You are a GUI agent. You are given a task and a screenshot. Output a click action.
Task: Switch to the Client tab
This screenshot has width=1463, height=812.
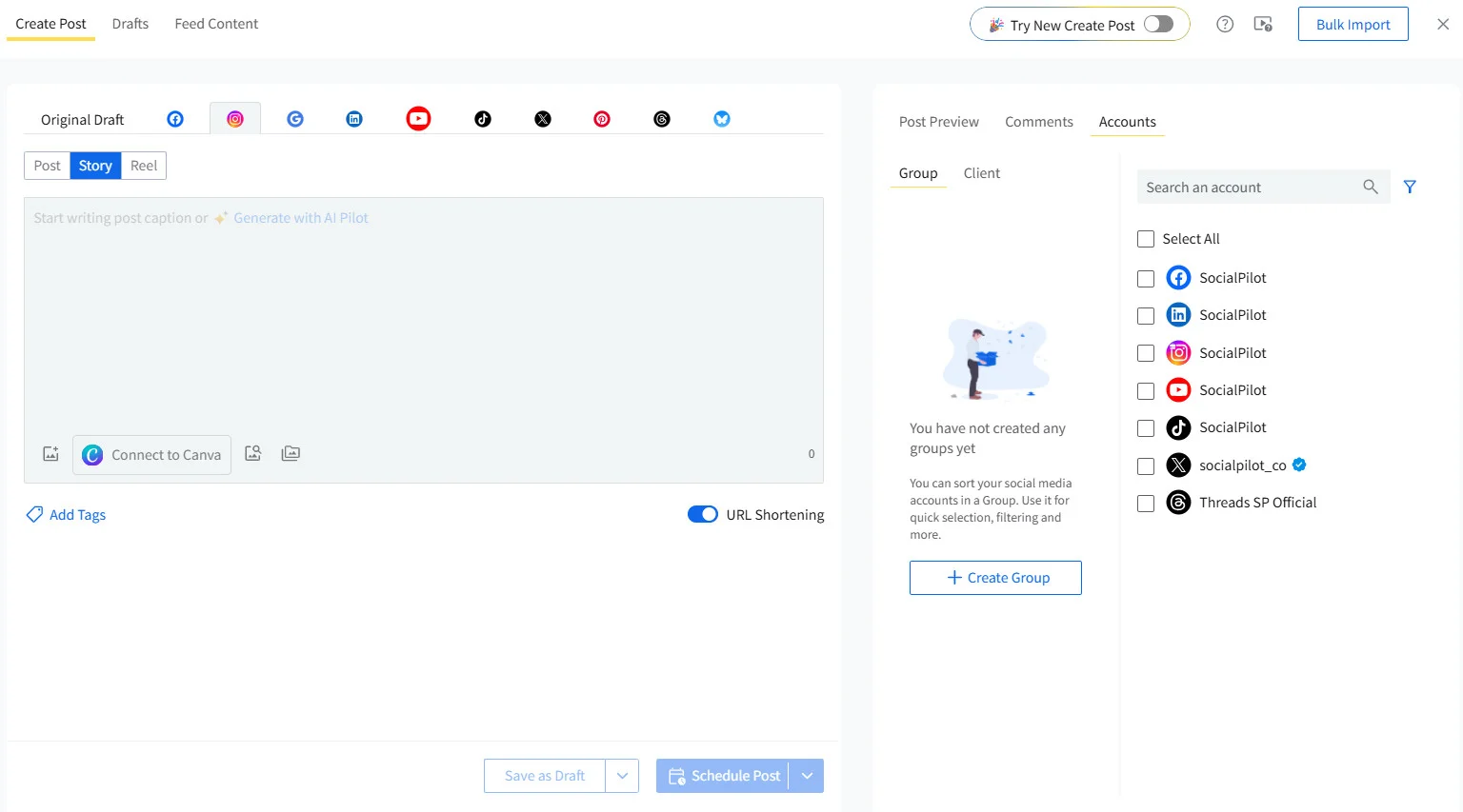pyautogui.click(x=982, y=173)
